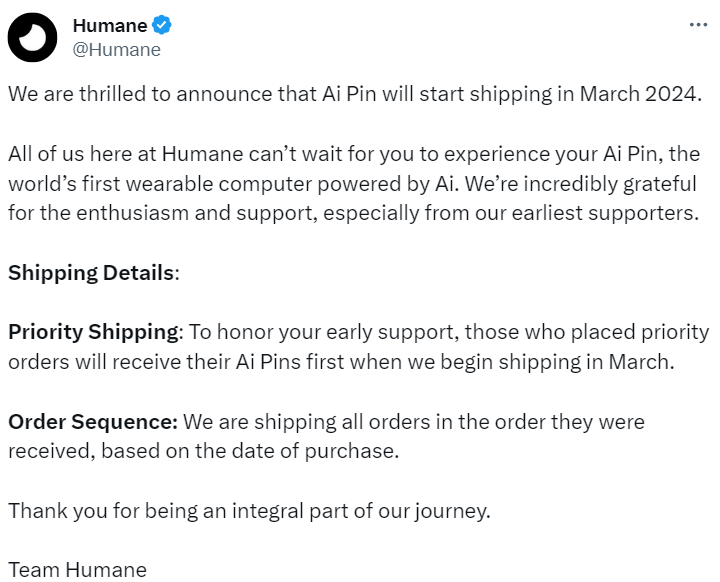Click the Ai Pin shipping announcement sentence
Image resolution: width=720 pixels, height=582 pixels.
[x=355, y=94]
